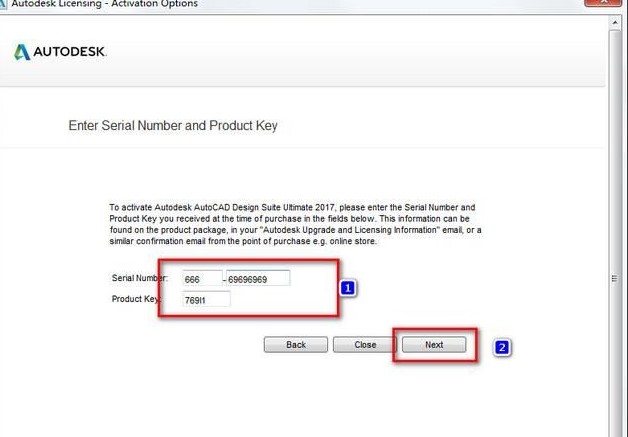Image resolution: width=628 pixels, height=437 pixels.
Task: Click the Back button
Action: point(296,344)
